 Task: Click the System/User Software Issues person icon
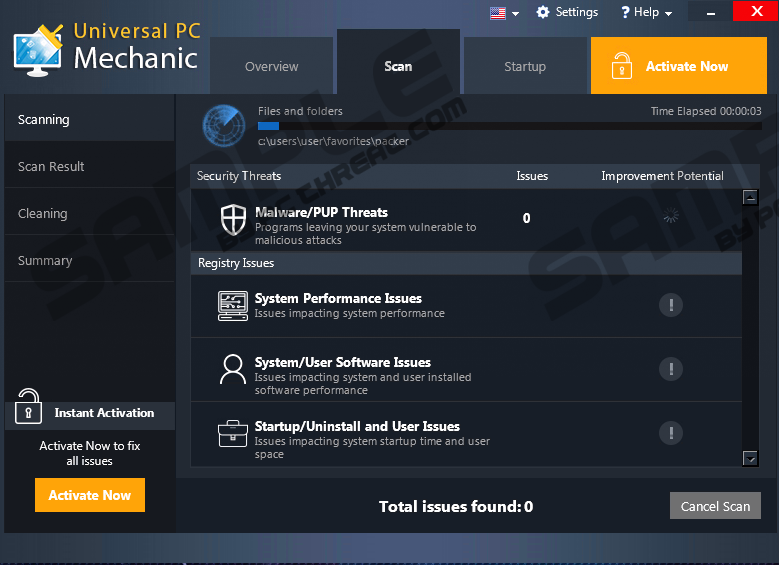[233, 369]
